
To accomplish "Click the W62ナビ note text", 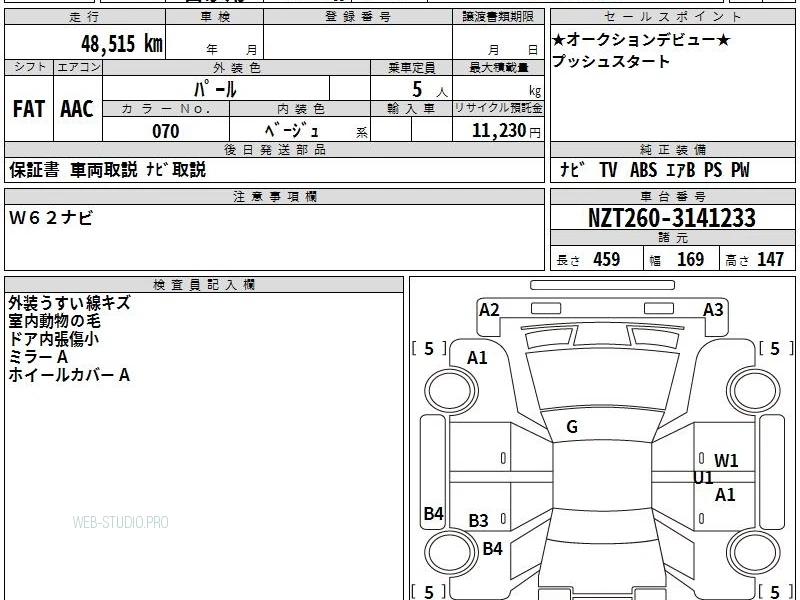I will tap(51, 218).
